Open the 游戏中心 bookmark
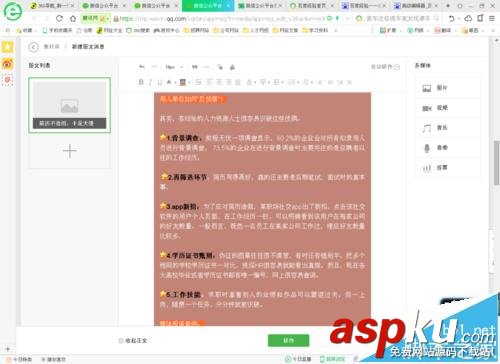This screenshot has height=364, width=500. coord(166,30)
